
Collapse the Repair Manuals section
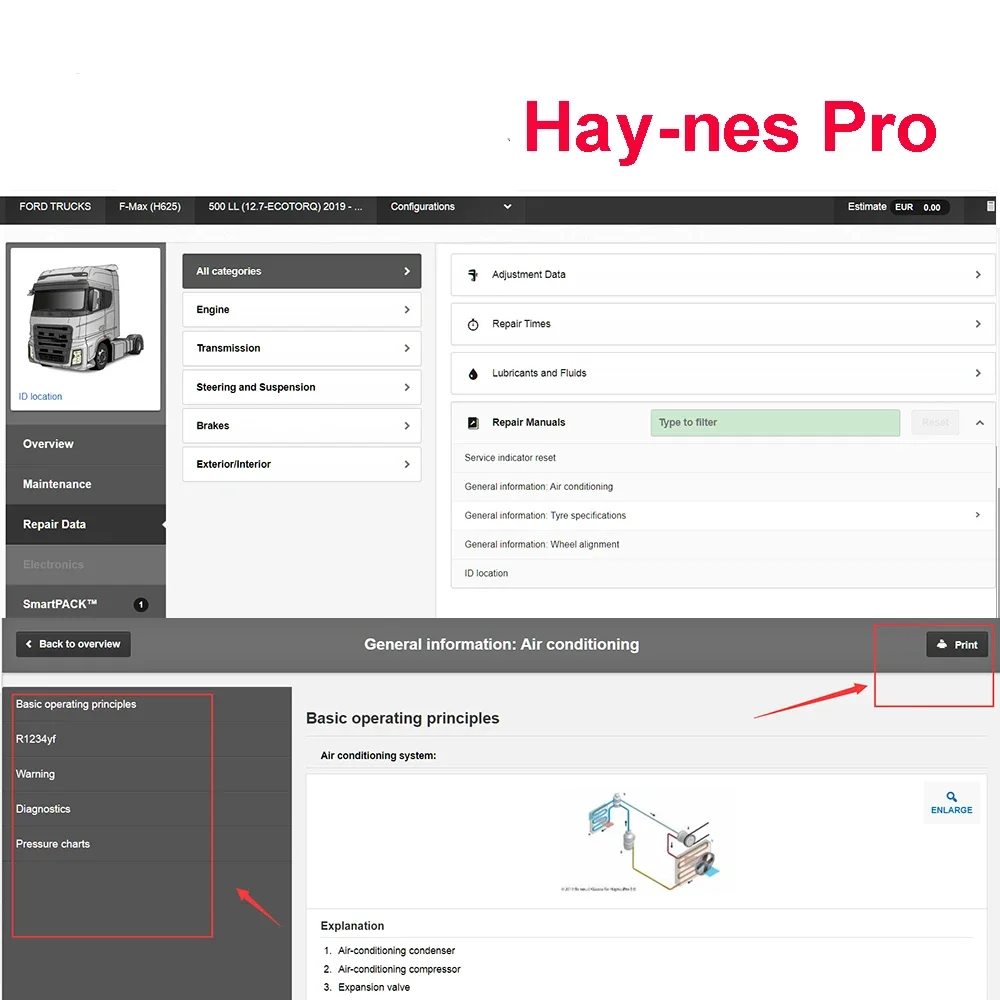[980, 423]
